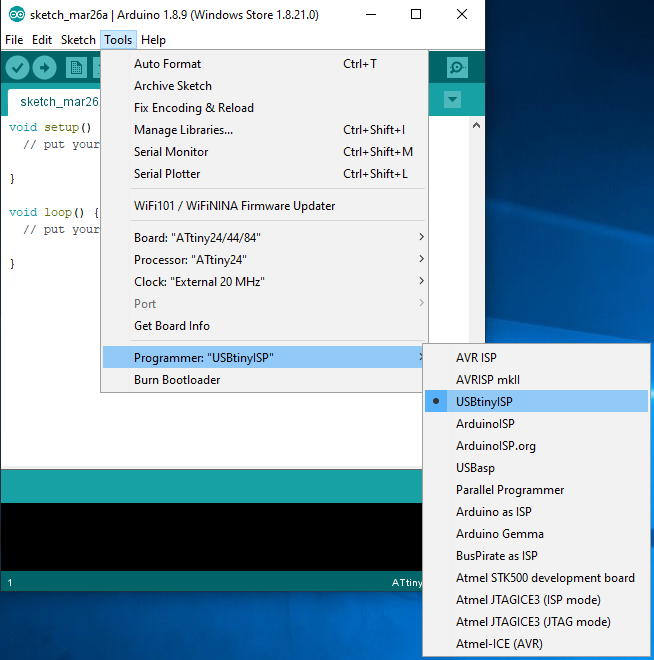Click line number 1 in status bar

coord(10,583)
